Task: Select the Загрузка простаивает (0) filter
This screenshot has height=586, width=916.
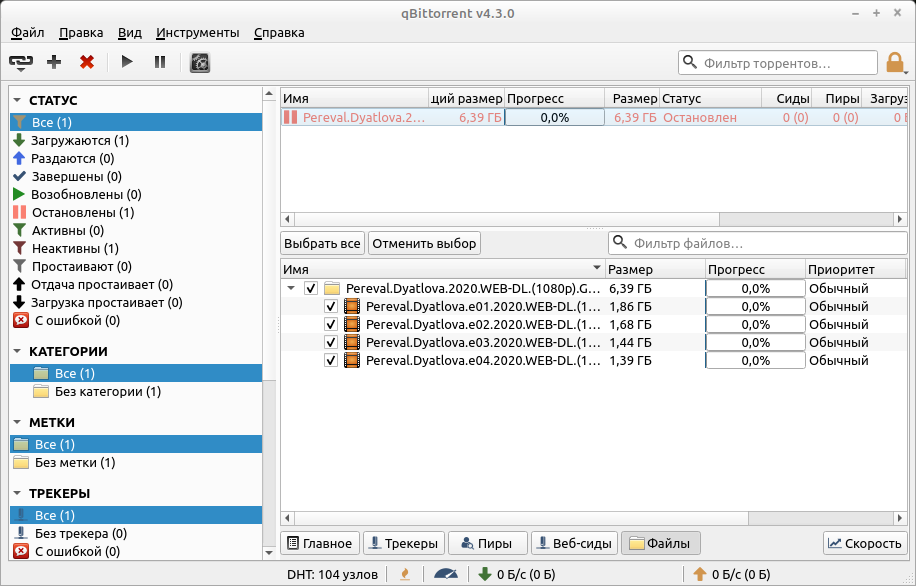Action: click(136, 303)
